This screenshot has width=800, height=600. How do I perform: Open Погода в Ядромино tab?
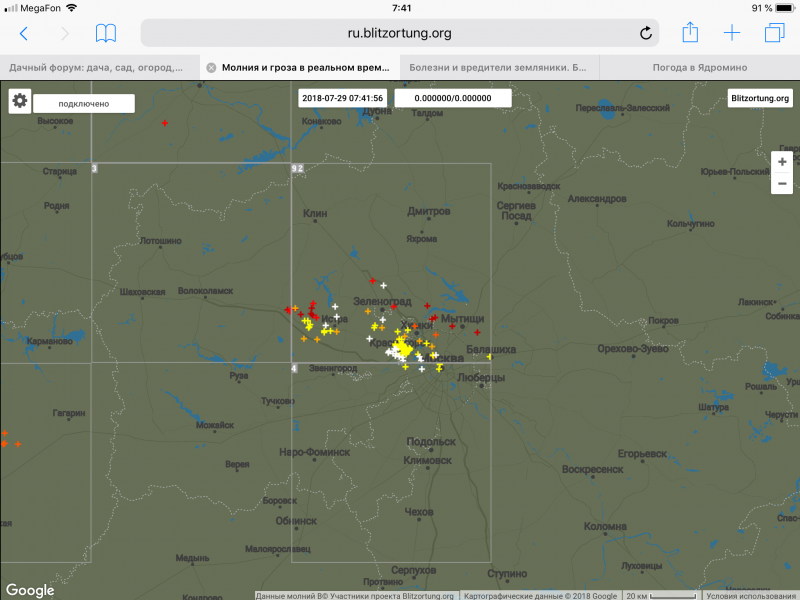[699, 67]
